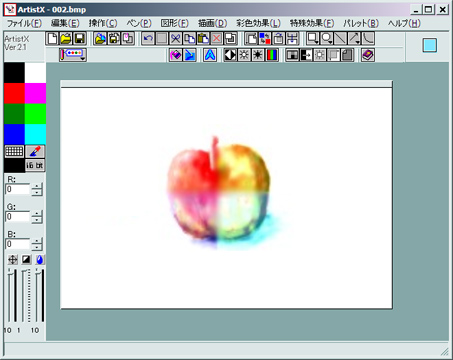Click the light blue square at top right
The height and width of the screenshot is (360, 453).
pyautogui.click(x=430, y=45)
